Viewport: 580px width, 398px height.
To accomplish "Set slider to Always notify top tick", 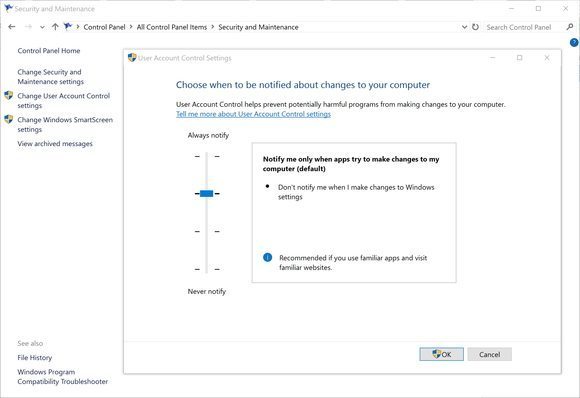I will pos(207,156).
